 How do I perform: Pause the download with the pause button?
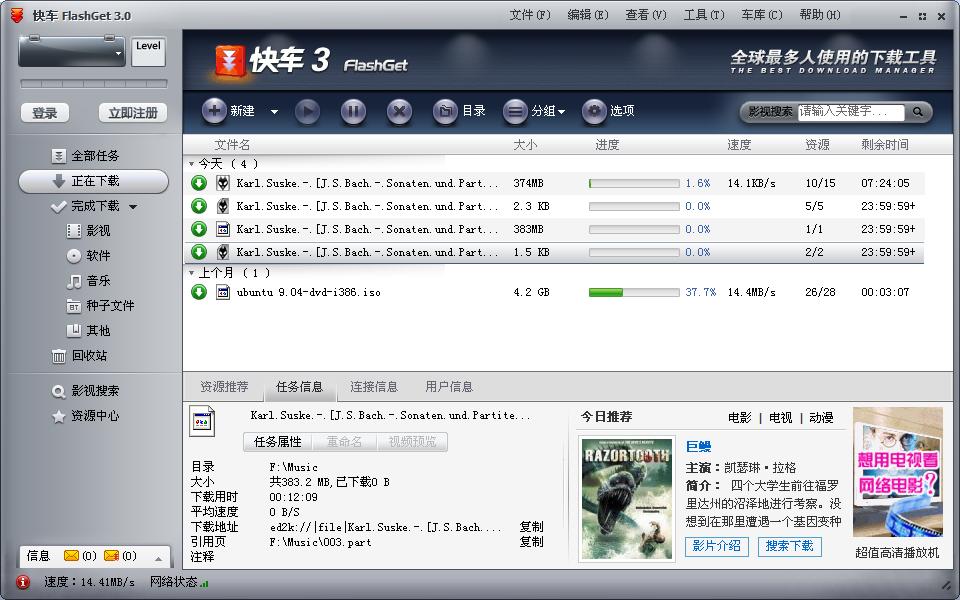click(353, 111)
